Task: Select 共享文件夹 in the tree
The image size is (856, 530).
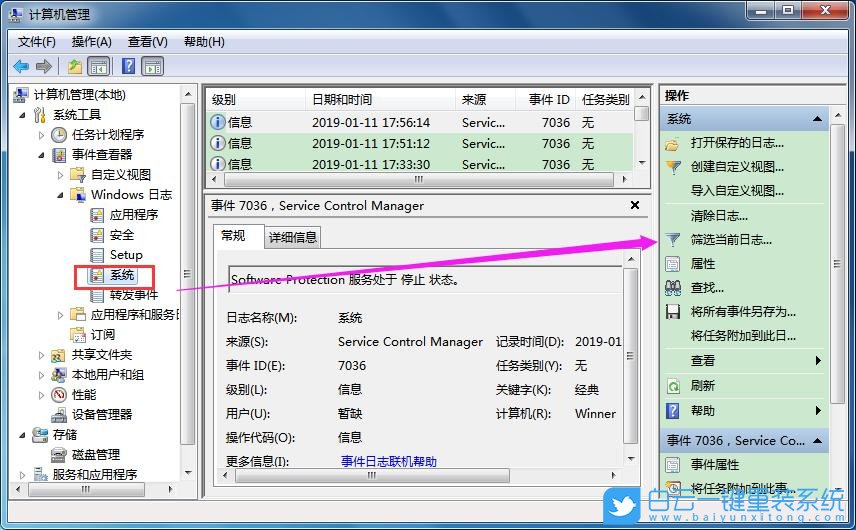Action: pyautogui.click(x=102, y=355)
